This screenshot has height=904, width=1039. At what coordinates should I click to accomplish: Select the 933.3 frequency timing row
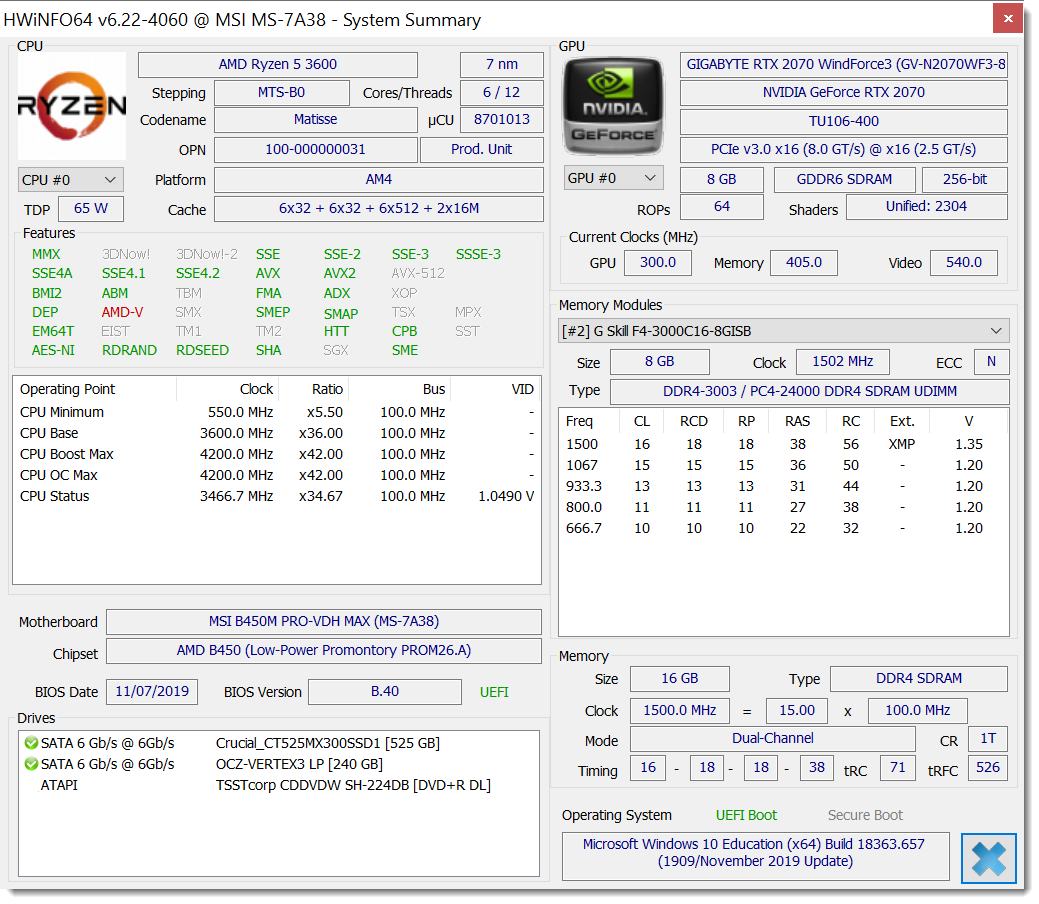click(x=784, y=486)
